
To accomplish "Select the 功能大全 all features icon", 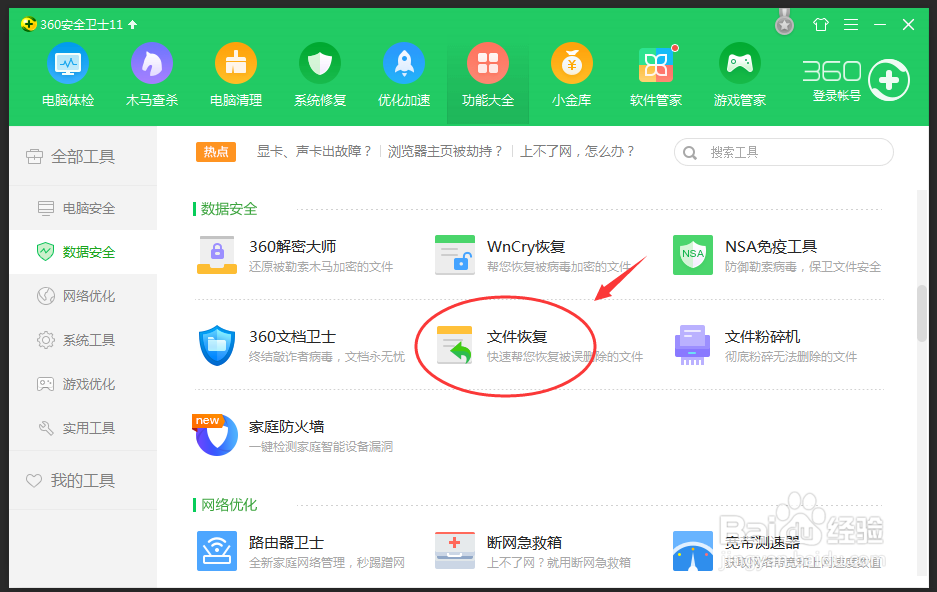I will [488, 63].
